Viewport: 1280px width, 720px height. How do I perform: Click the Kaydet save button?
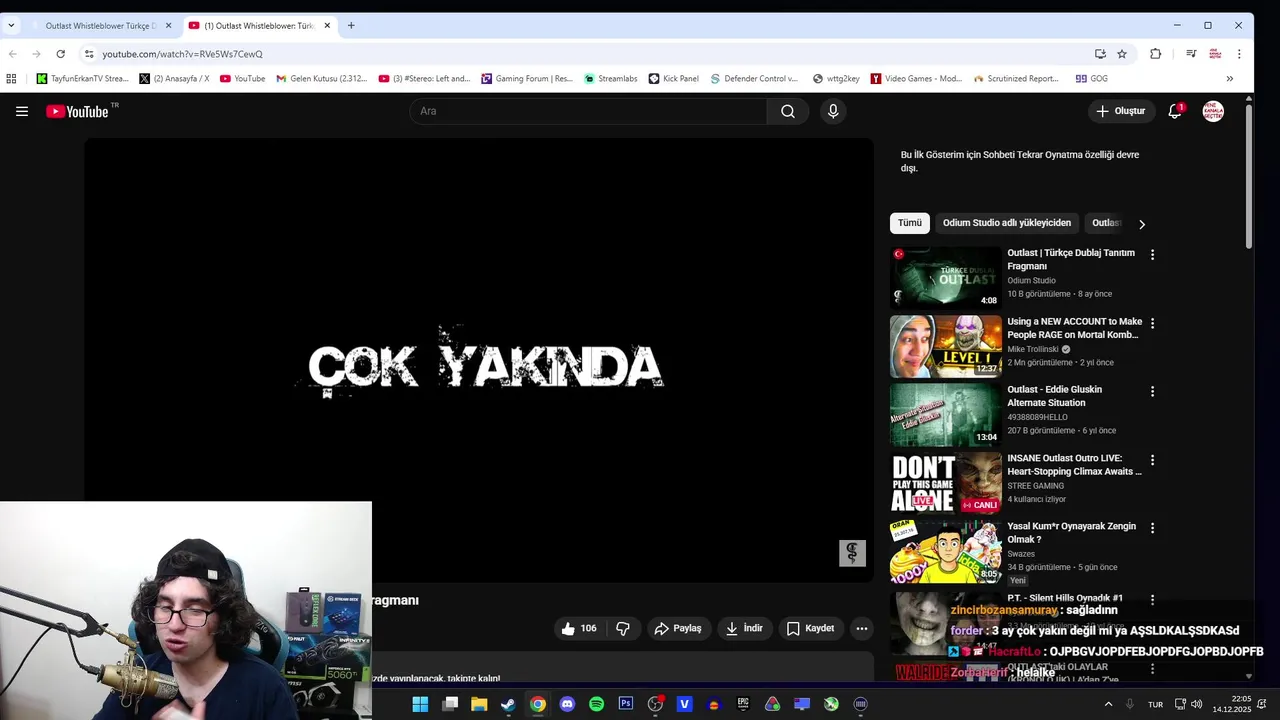810,628
